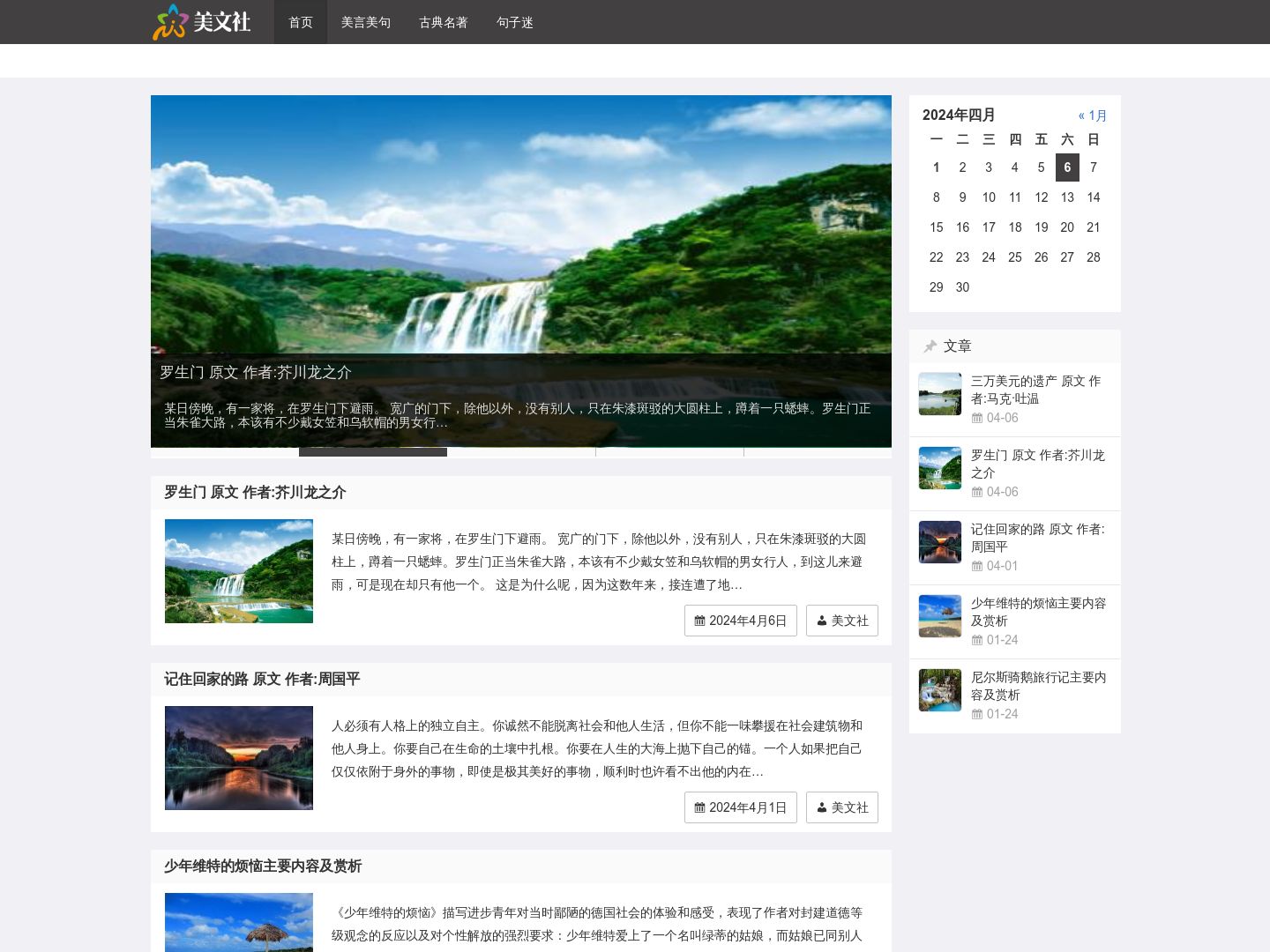Go to previous month « 1月

click(x=1093, y=115)
